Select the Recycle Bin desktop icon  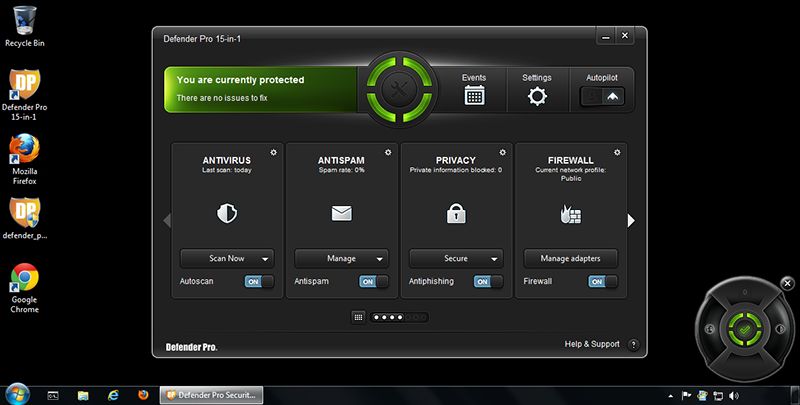click(x=24, y=27)
